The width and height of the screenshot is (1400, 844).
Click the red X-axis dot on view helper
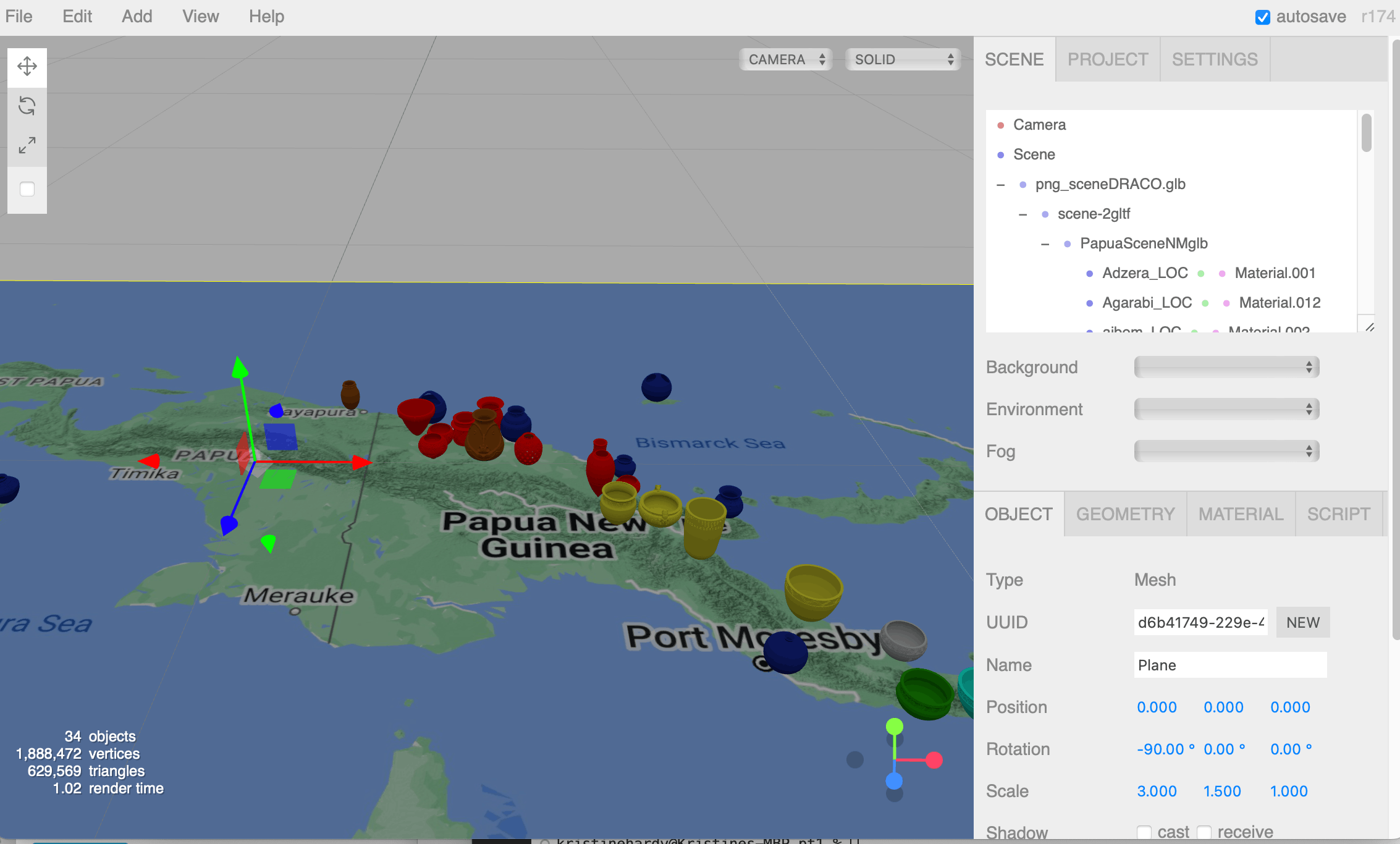934,760
